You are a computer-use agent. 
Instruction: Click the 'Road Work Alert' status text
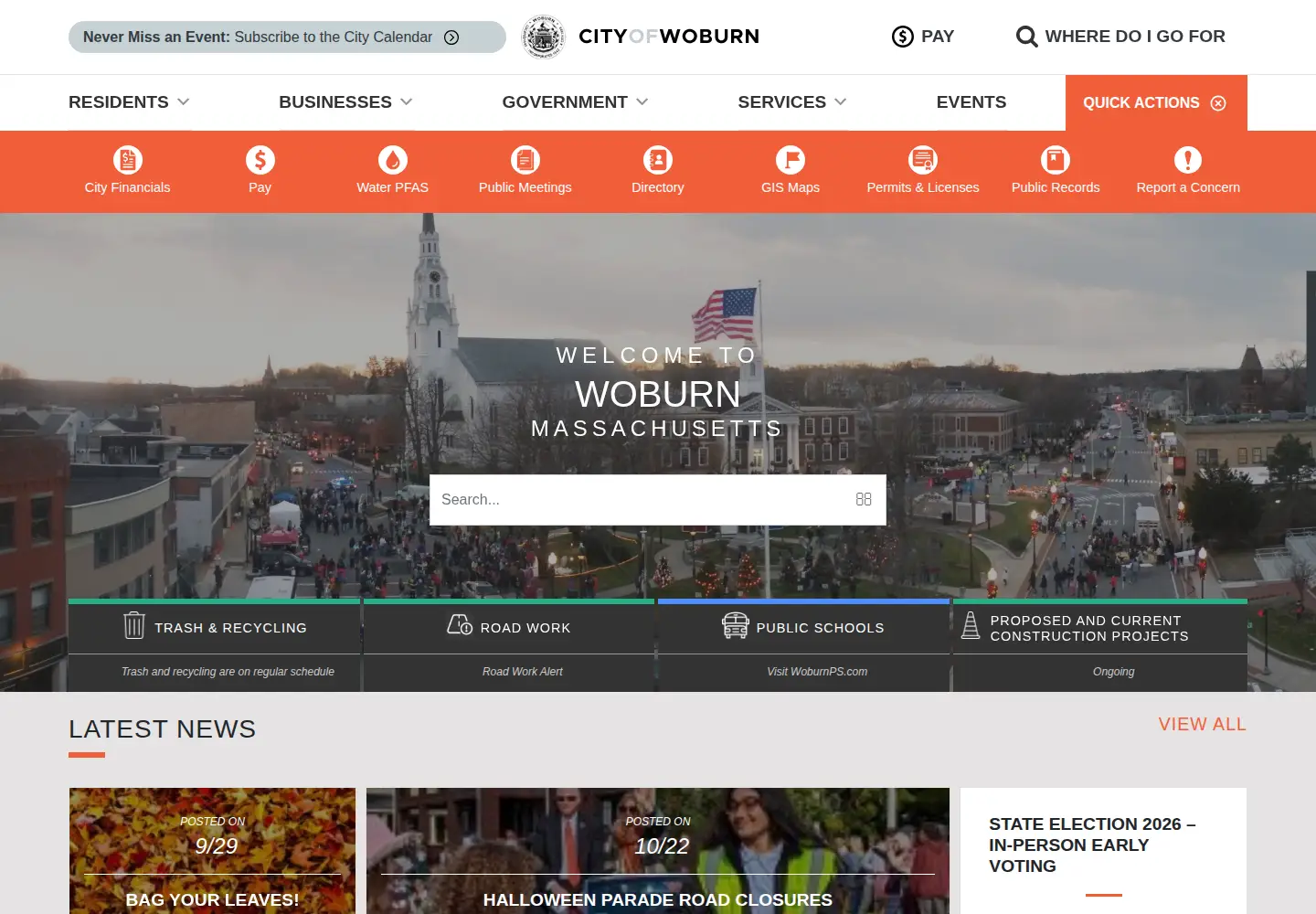point(523,672)
